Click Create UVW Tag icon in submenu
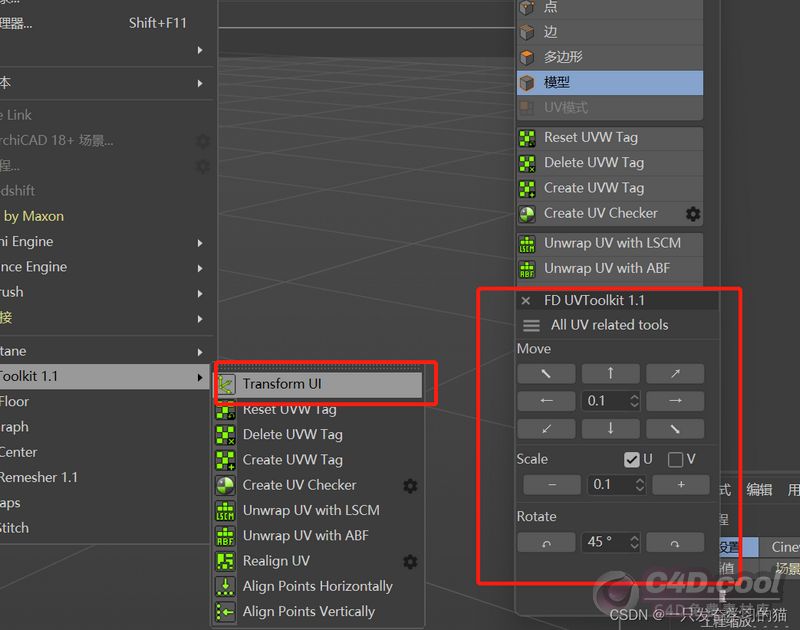Screen dimensions: 800x630 (x=226, y=460)
